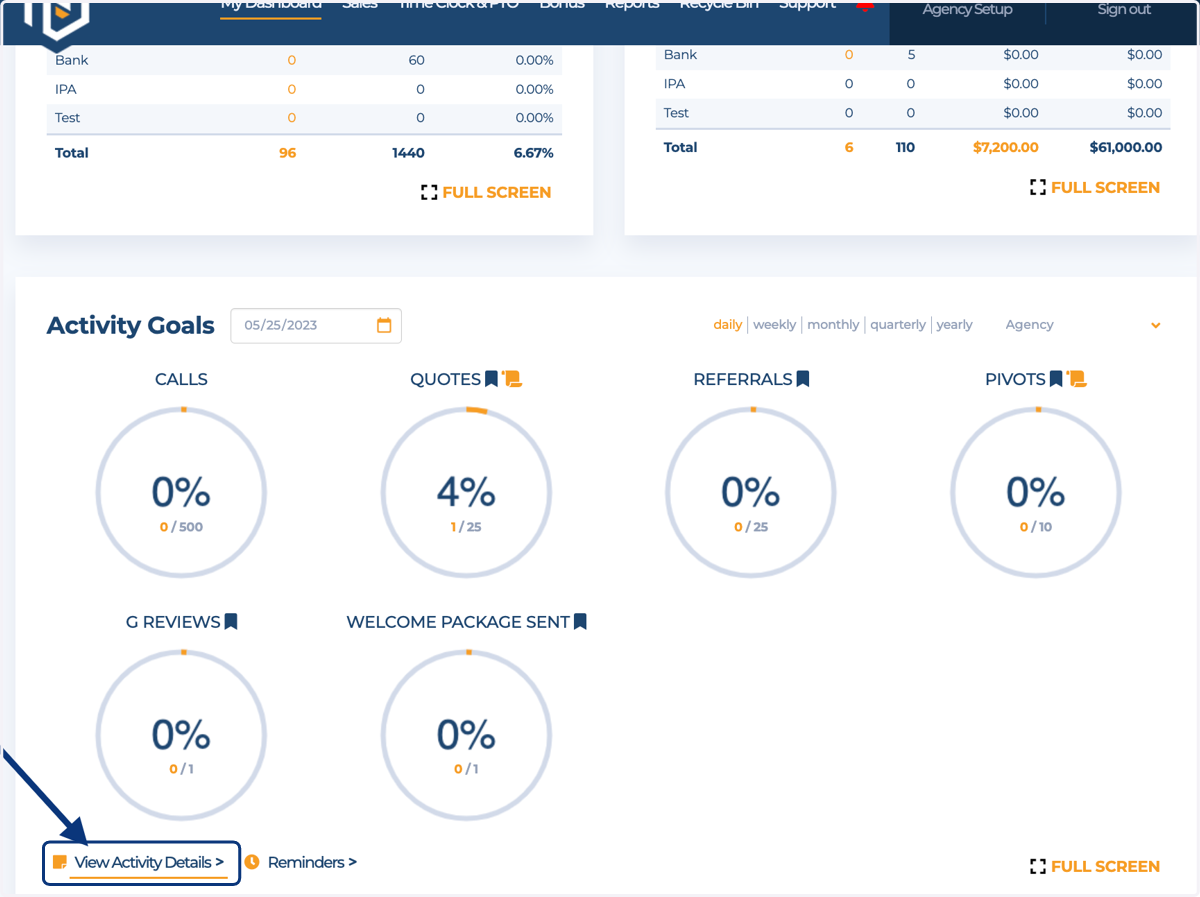Click the bookmark icon next to PIVOTS
The image size is (1200, 897).
pyautogui.click(x=1055, y=379)
